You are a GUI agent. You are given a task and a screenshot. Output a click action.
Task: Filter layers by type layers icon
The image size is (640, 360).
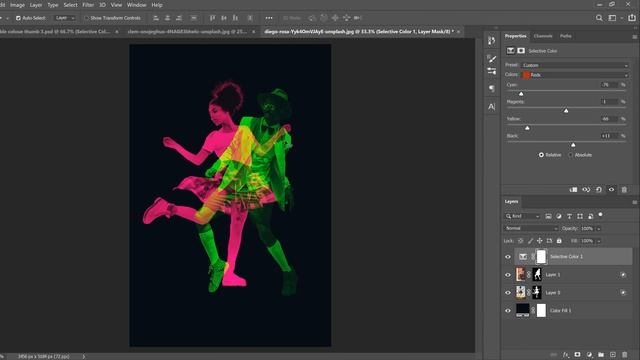569,216
